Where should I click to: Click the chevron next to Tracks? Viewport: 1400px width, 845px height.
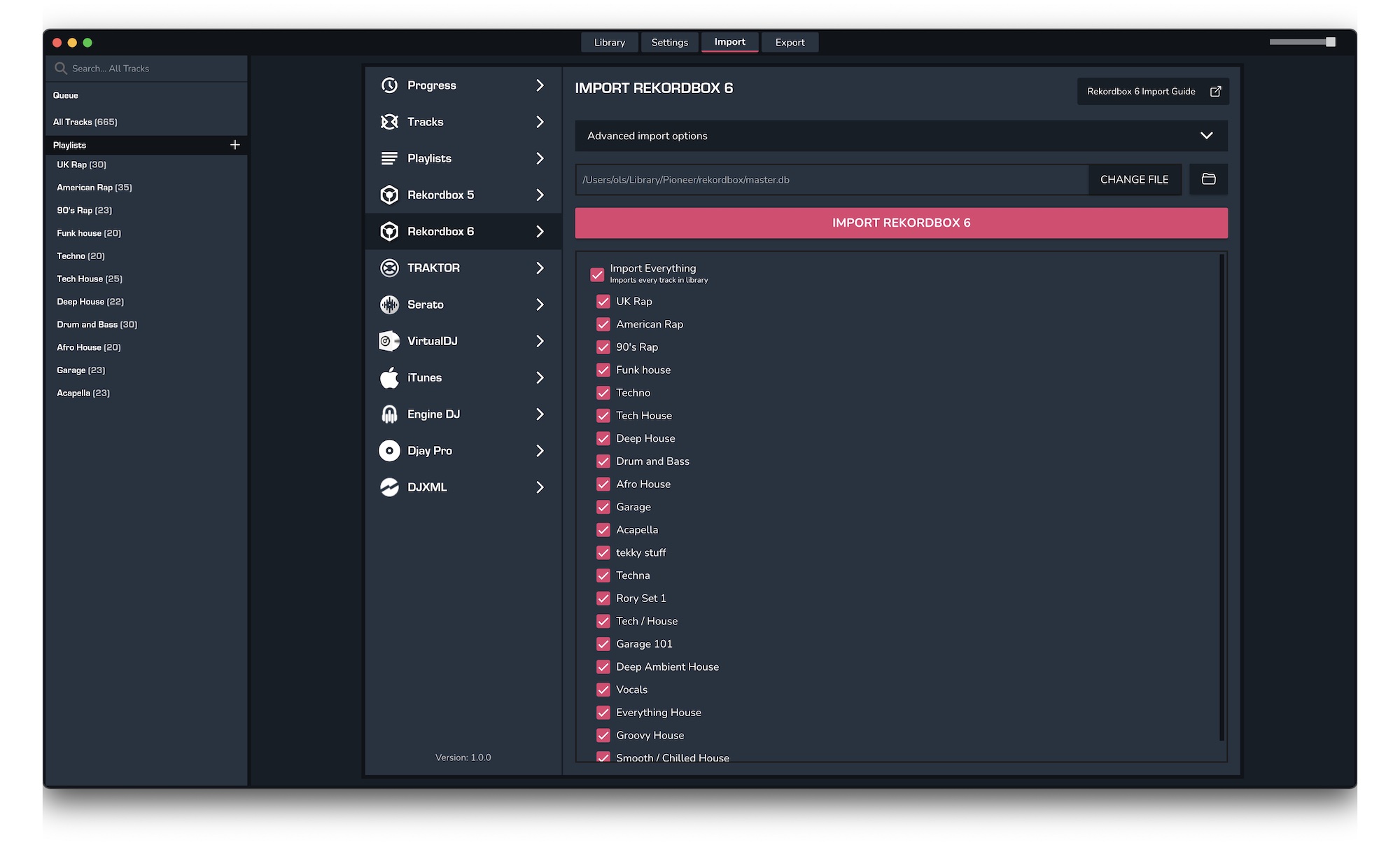pos(540,122)
